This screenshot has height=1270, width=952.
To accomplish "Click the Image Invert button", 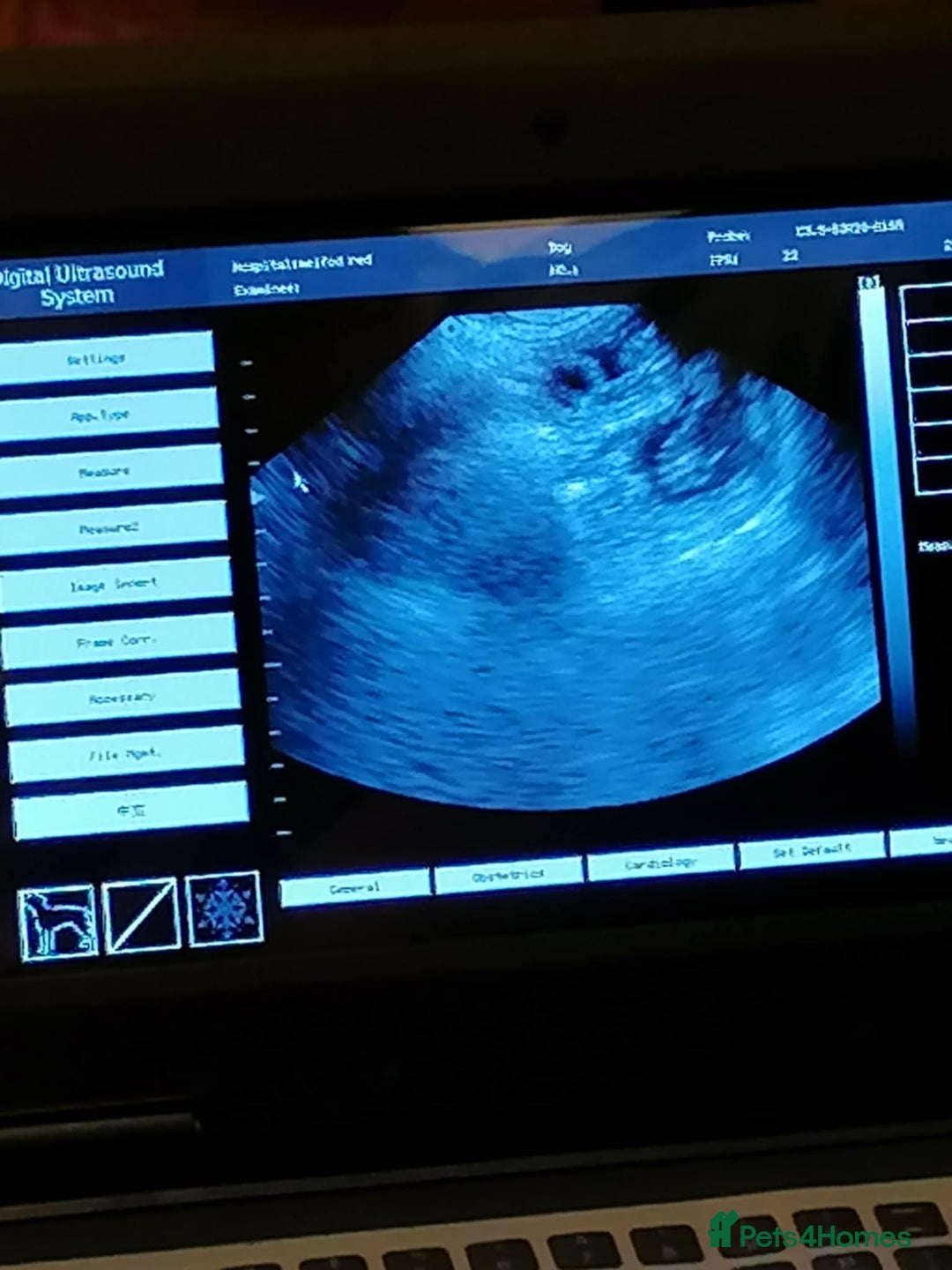I will click(116, 584).
